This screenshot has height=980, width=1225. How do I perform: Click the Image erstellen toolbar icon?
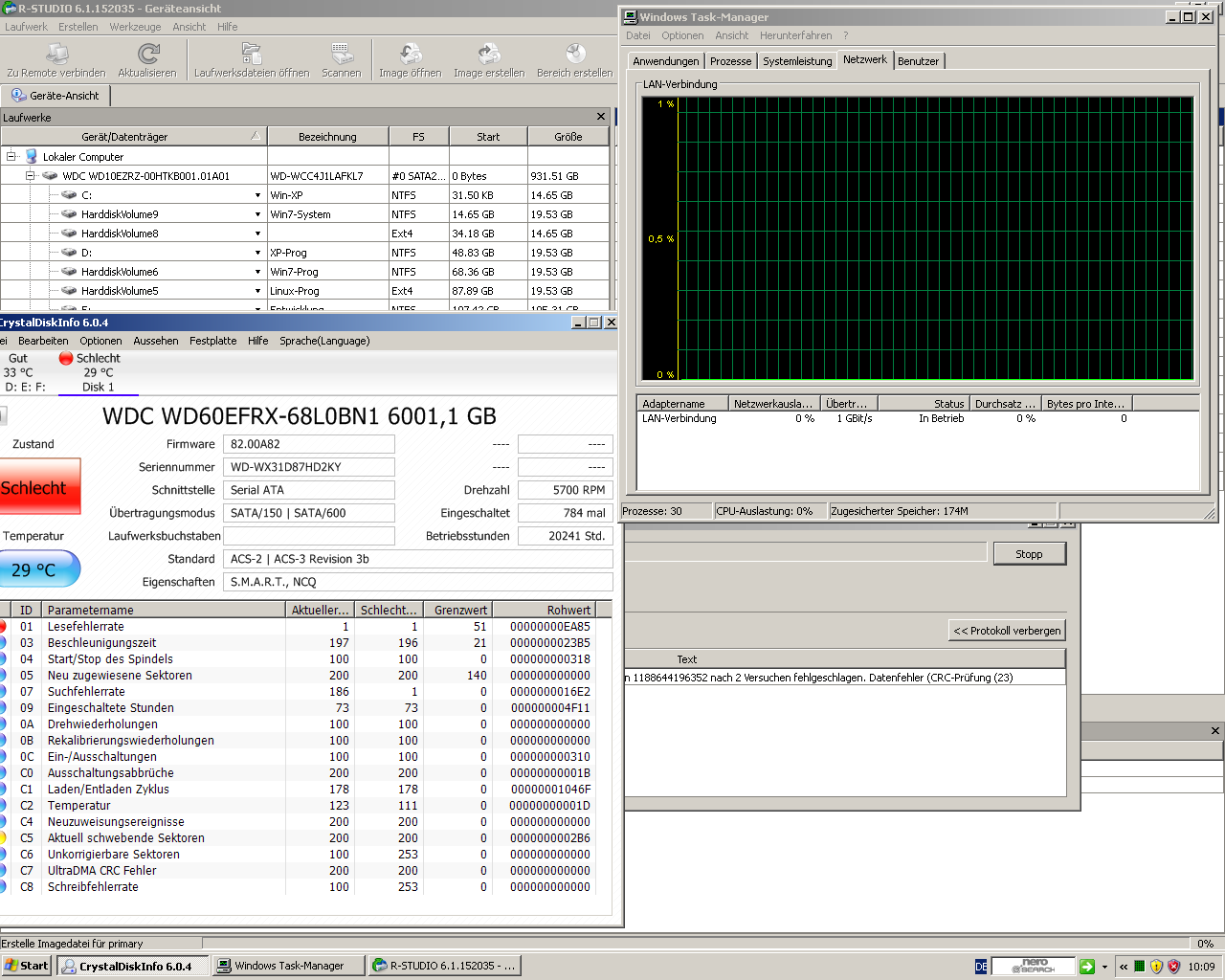tap(489, 54)
